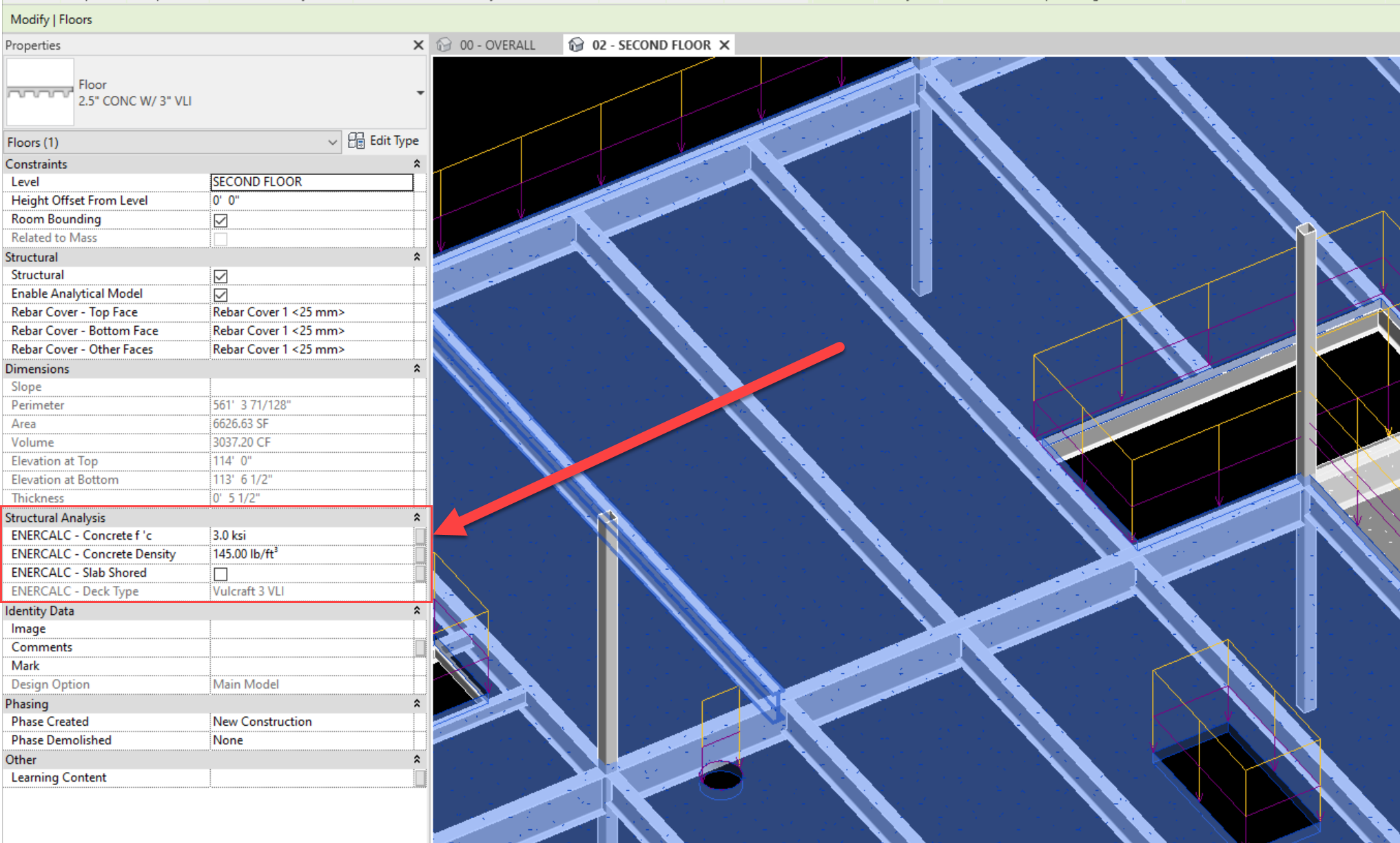
Task: Close the Properties palette
Action: click(x=418, y=45)
